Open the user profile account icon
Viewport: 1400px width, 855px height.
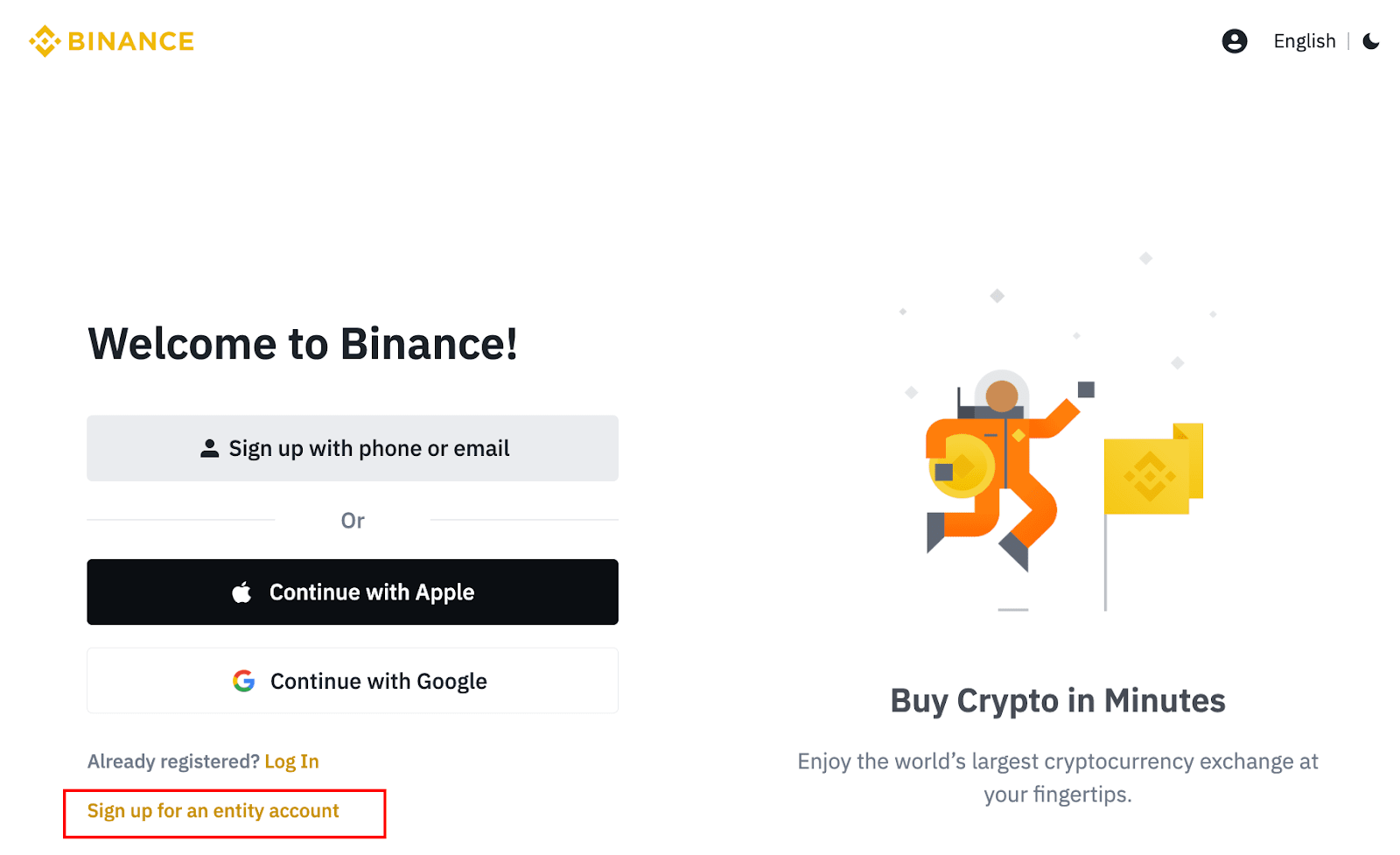point(1234,41)
